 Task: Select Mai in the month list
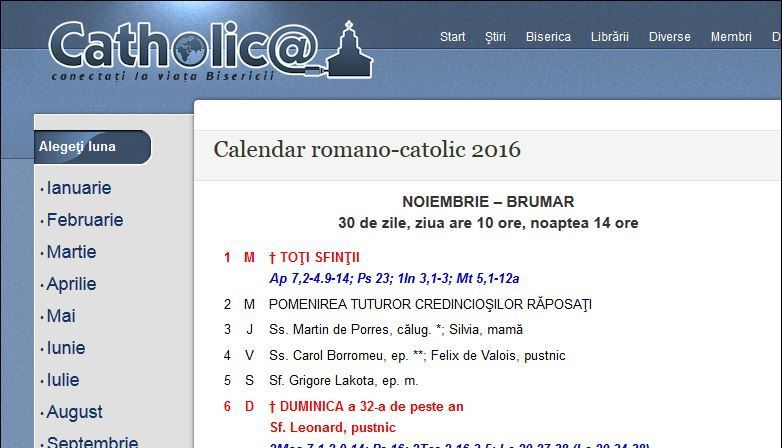(61, 316)
